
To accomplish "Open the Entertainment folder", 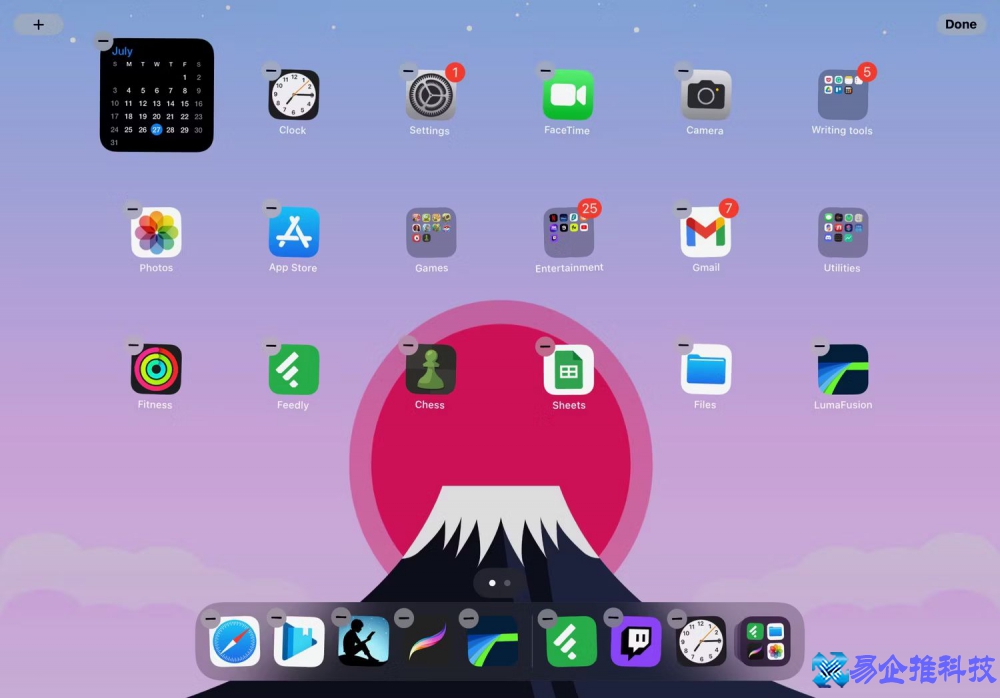I will tap(568, 232).
